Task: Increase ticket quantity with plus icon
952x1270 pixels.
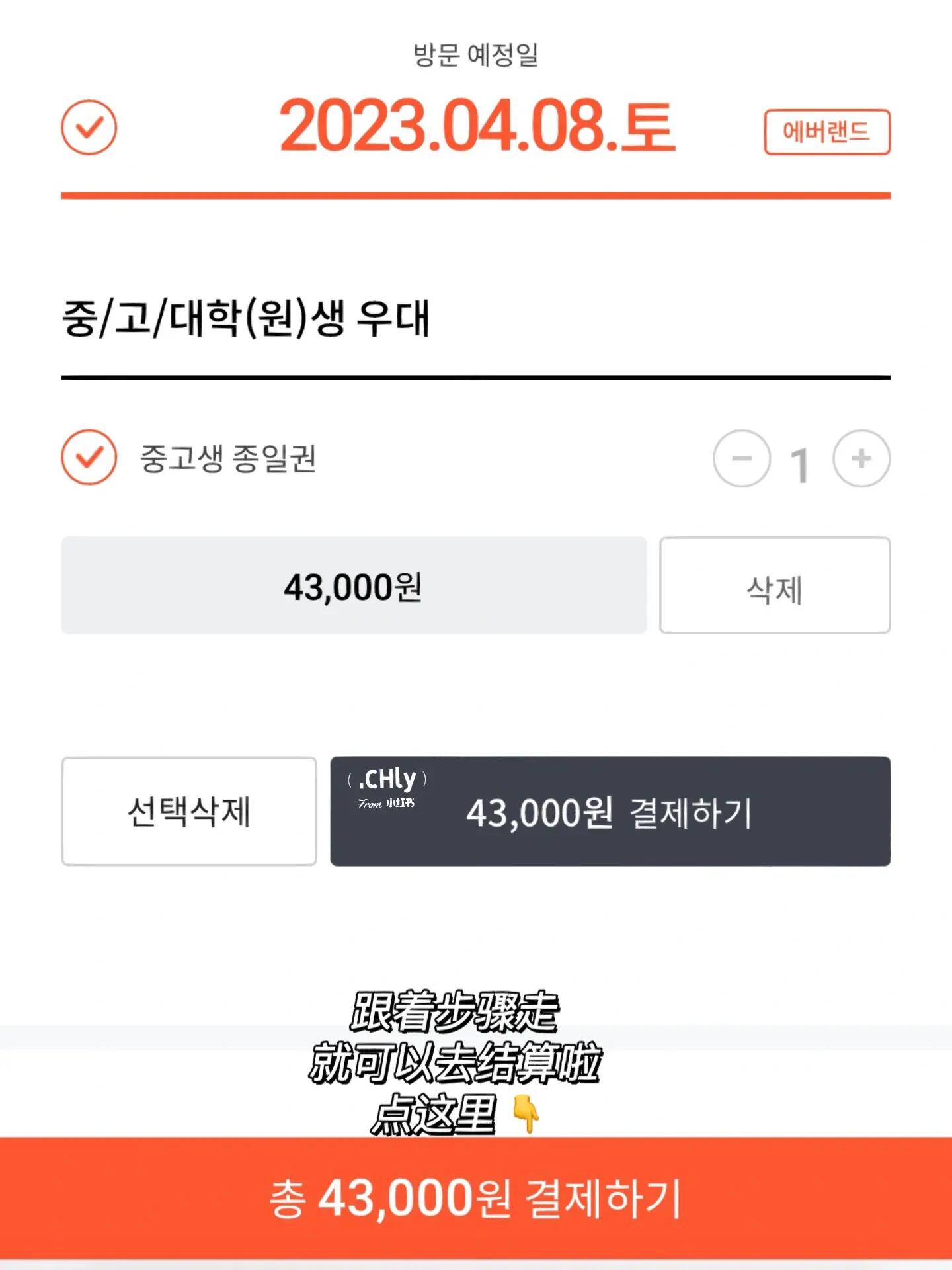Action: click(x=861, y=458)
